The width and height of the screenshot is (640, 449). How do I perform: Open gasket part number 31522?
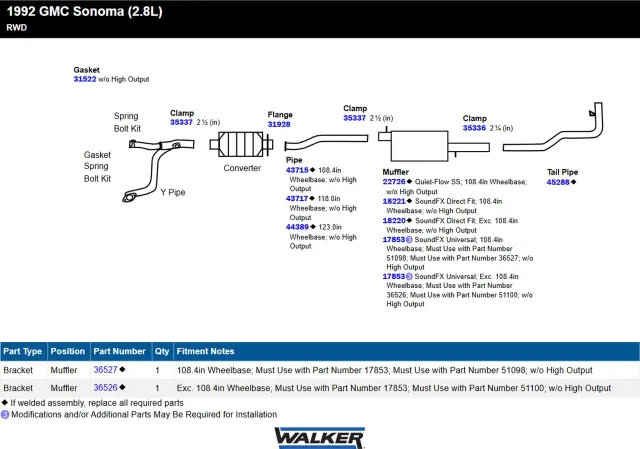tap(84, 79)
